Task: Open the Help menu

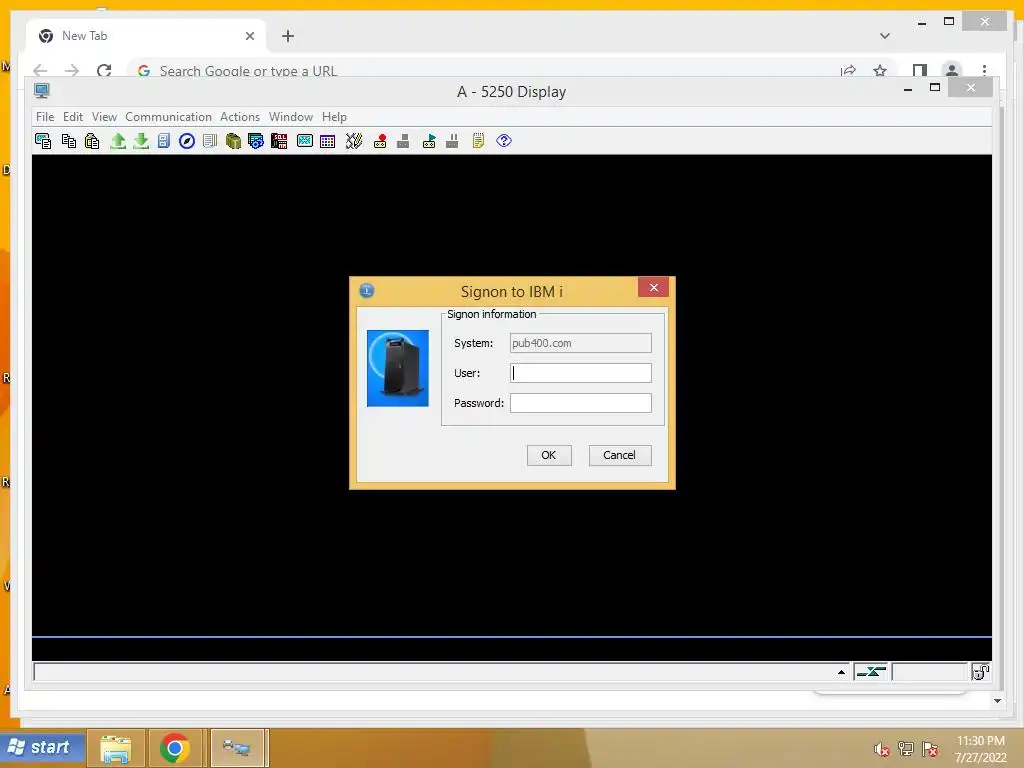Action: pos(334,117)
